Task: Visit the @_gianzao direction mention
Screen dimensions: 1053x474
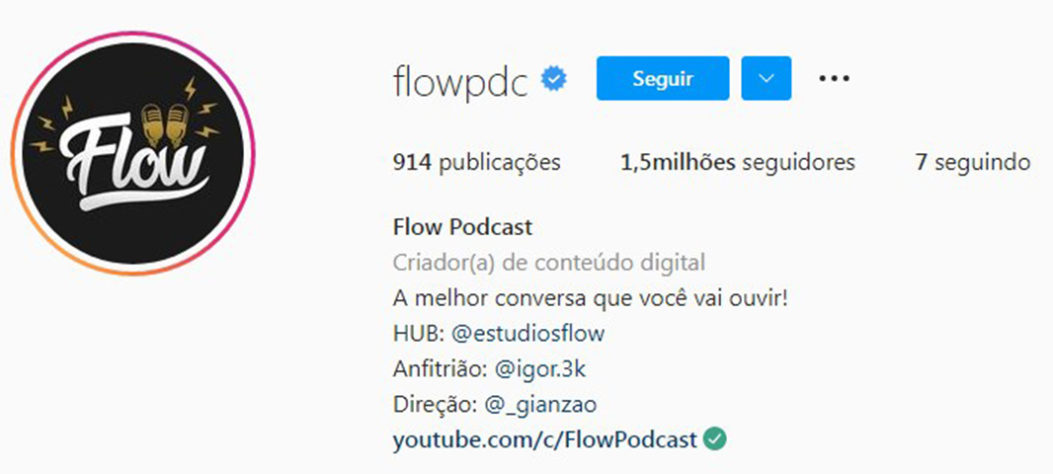Action: pos(541,406)
